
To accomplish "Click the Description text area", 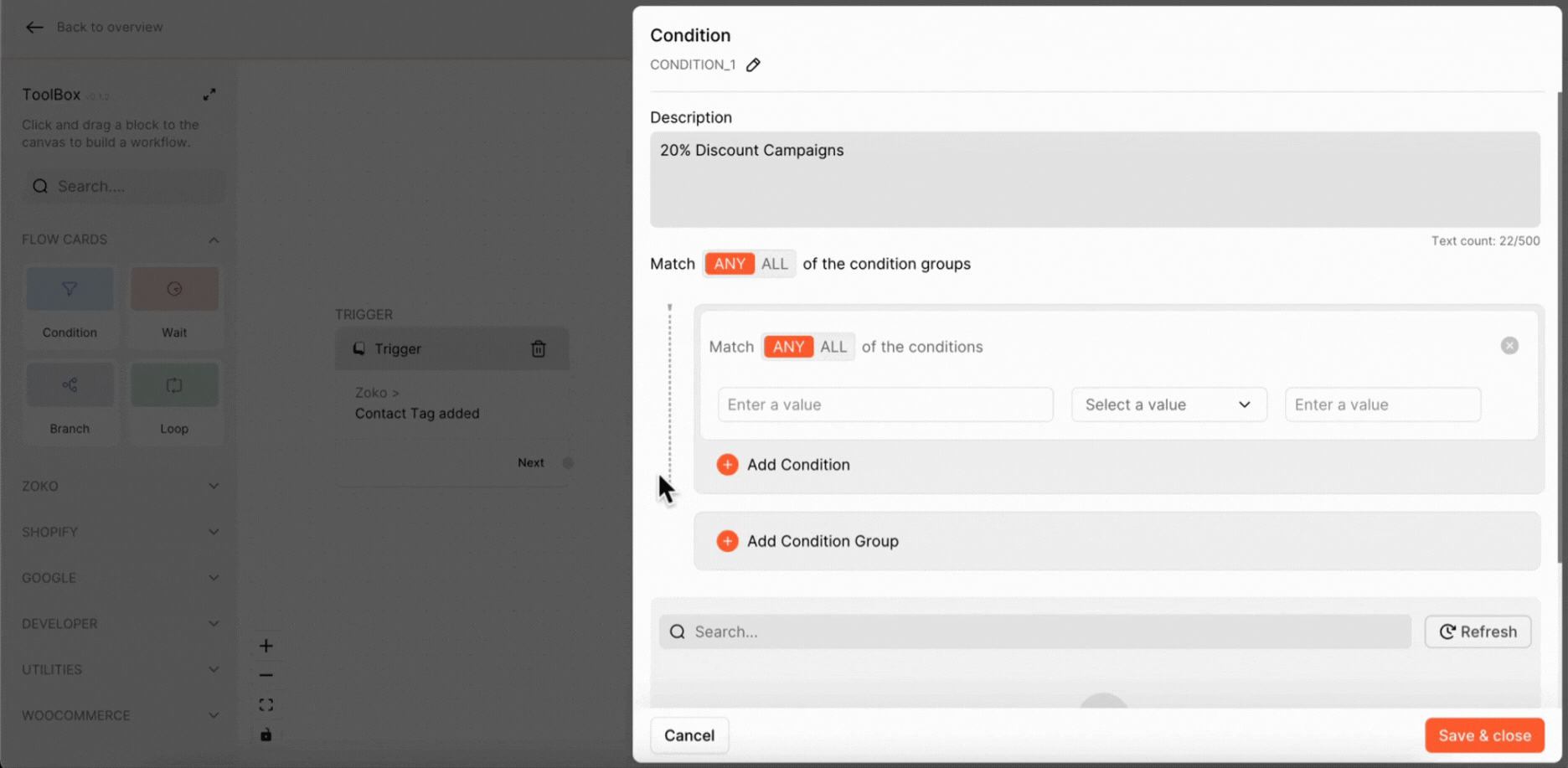I will tap(1095, 179).
